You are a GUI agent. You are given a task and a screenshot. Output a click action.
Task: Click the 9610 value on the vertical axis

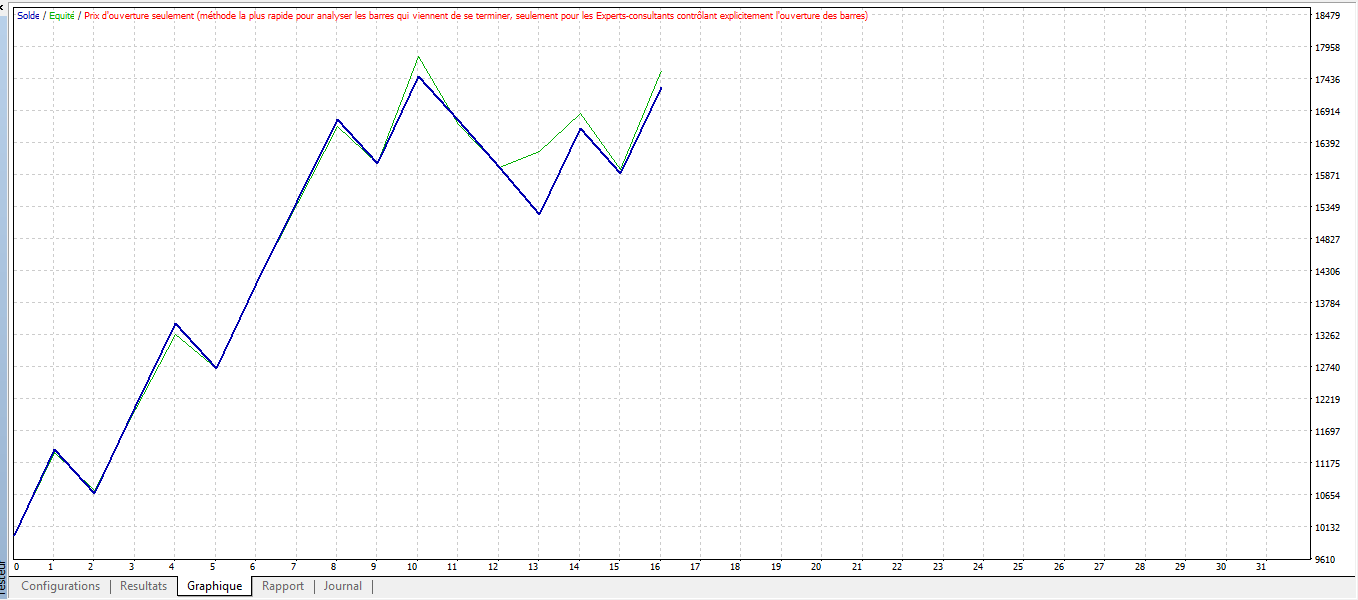coord(1327,559)
